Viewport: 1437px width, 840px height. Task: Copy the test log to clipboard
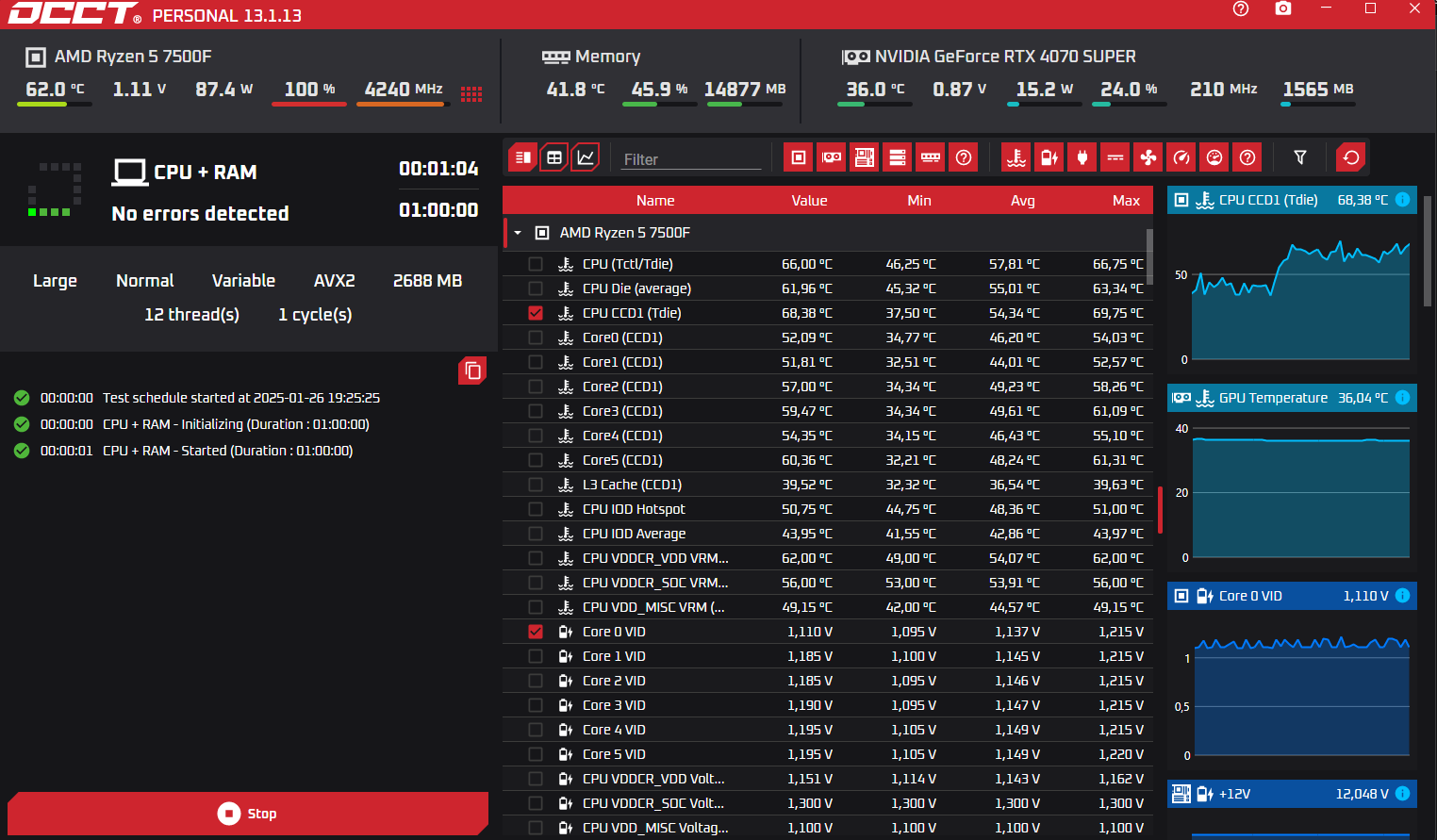tap(472, 371)
